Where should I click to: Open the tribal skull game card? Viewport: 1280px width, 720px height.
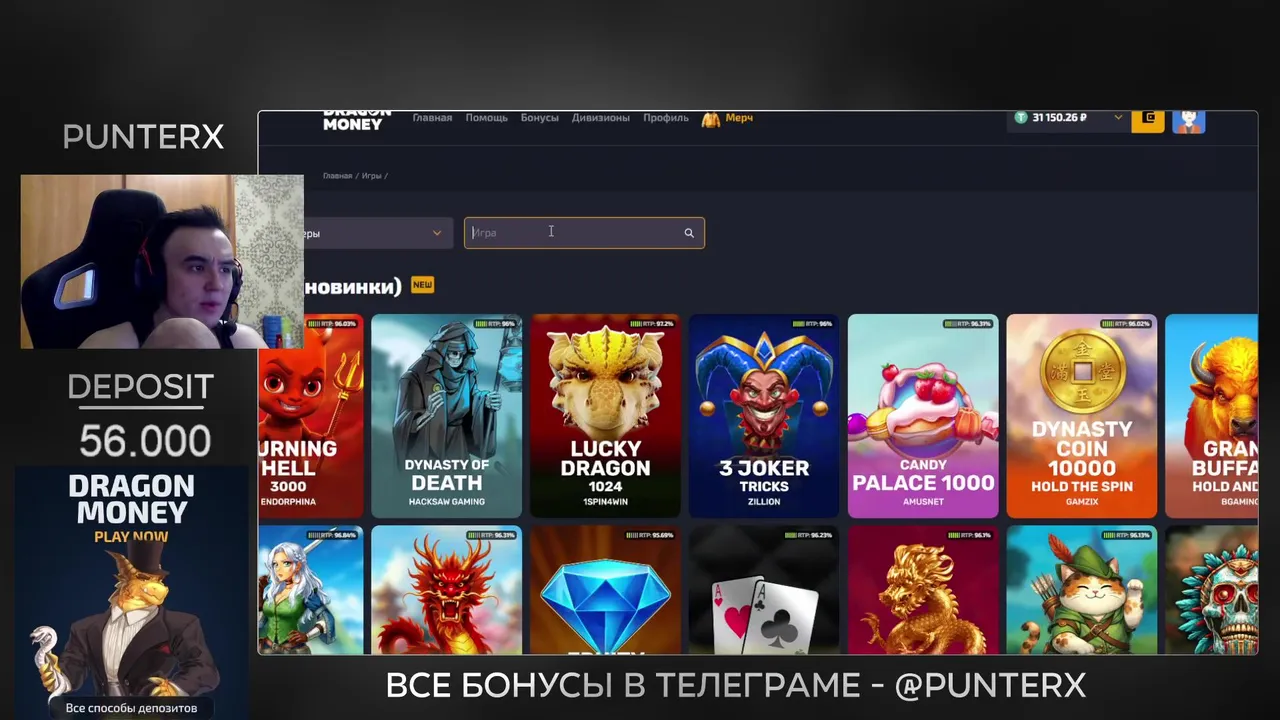point(1212,590)
